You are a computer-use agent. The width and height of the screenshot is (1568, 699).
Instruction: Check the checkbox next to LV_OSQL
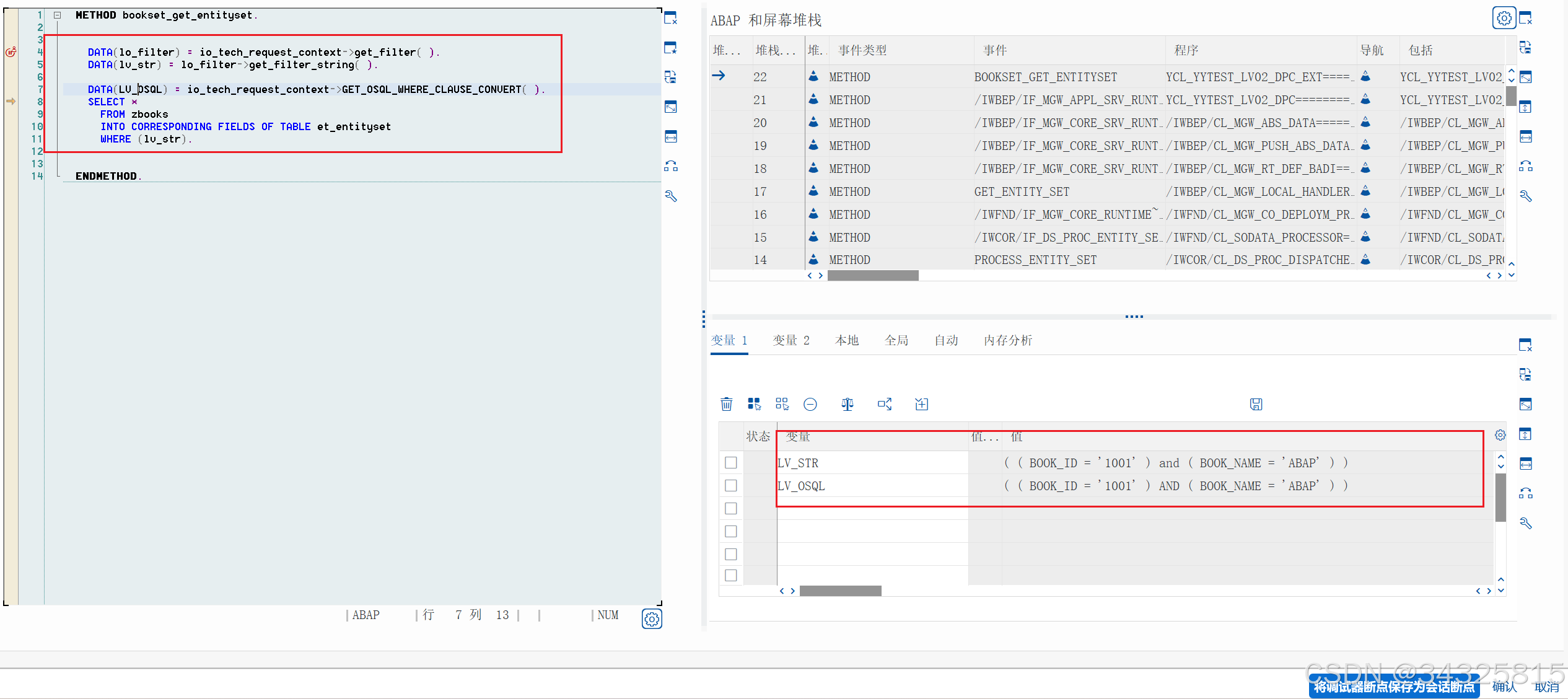(730, 486)
